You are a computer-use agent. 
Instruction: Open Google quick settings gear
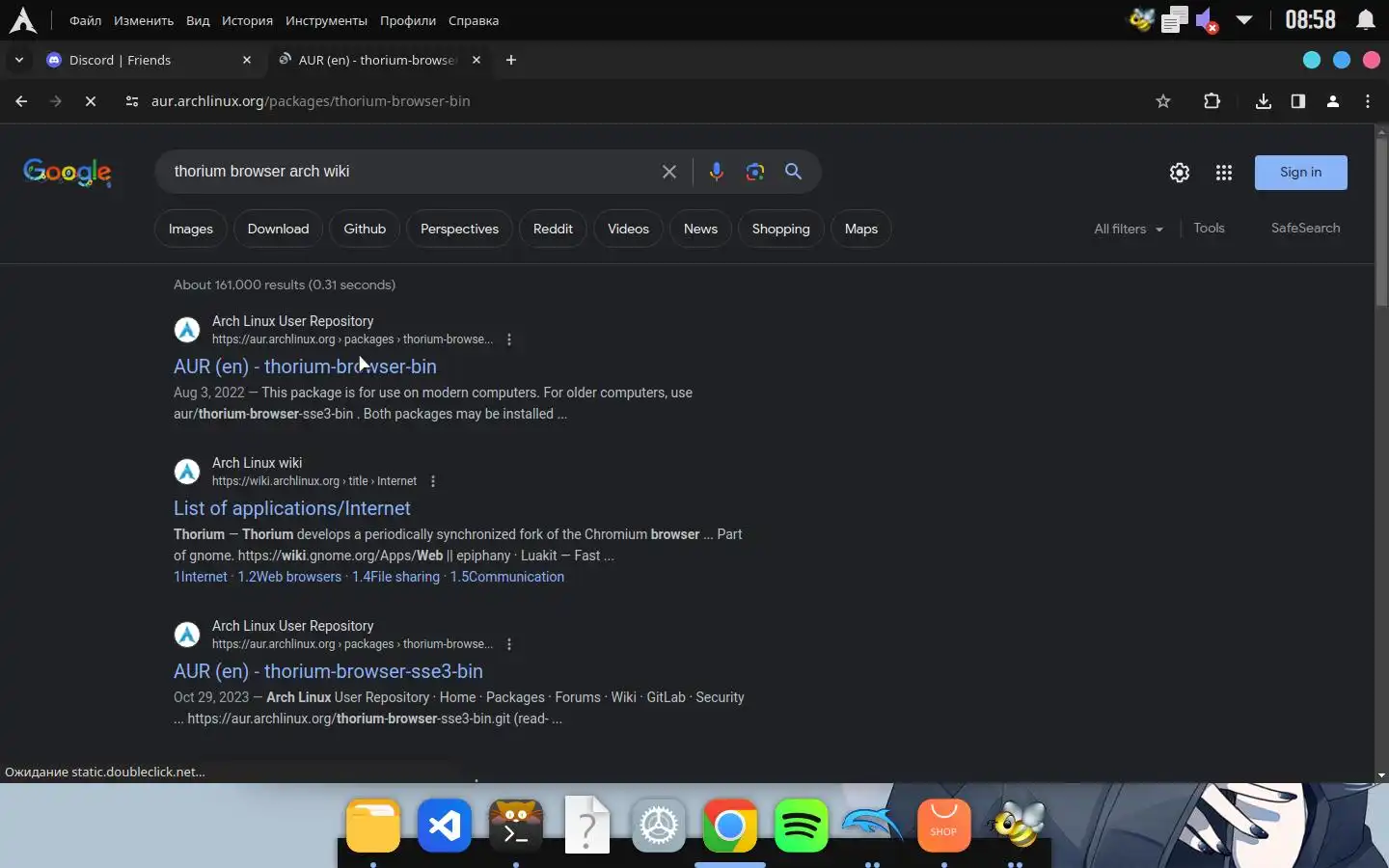[1180, 173]
